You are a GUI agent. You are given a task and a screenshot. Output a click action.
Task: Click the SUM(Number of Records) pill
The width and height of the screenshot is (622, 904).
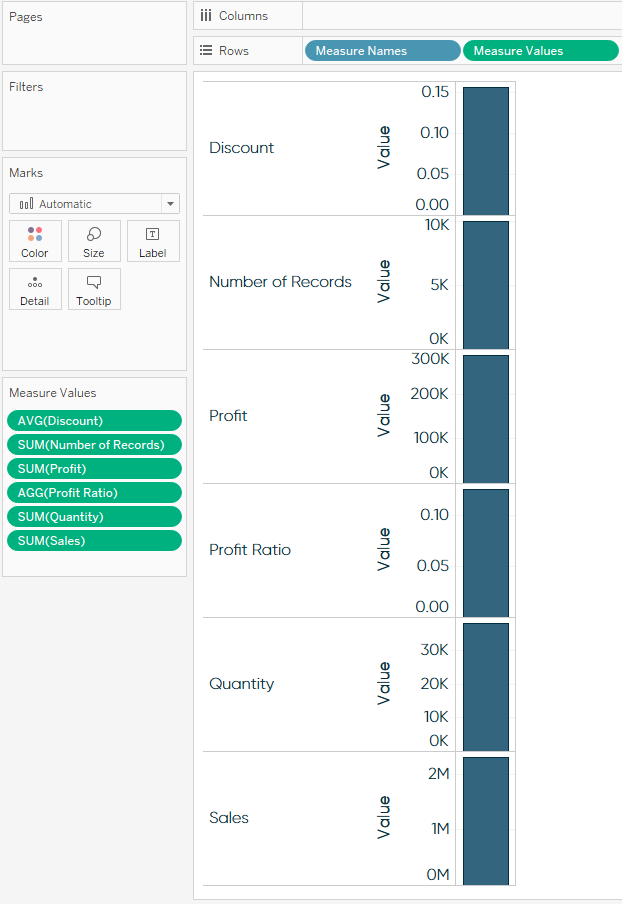point(93,444)
